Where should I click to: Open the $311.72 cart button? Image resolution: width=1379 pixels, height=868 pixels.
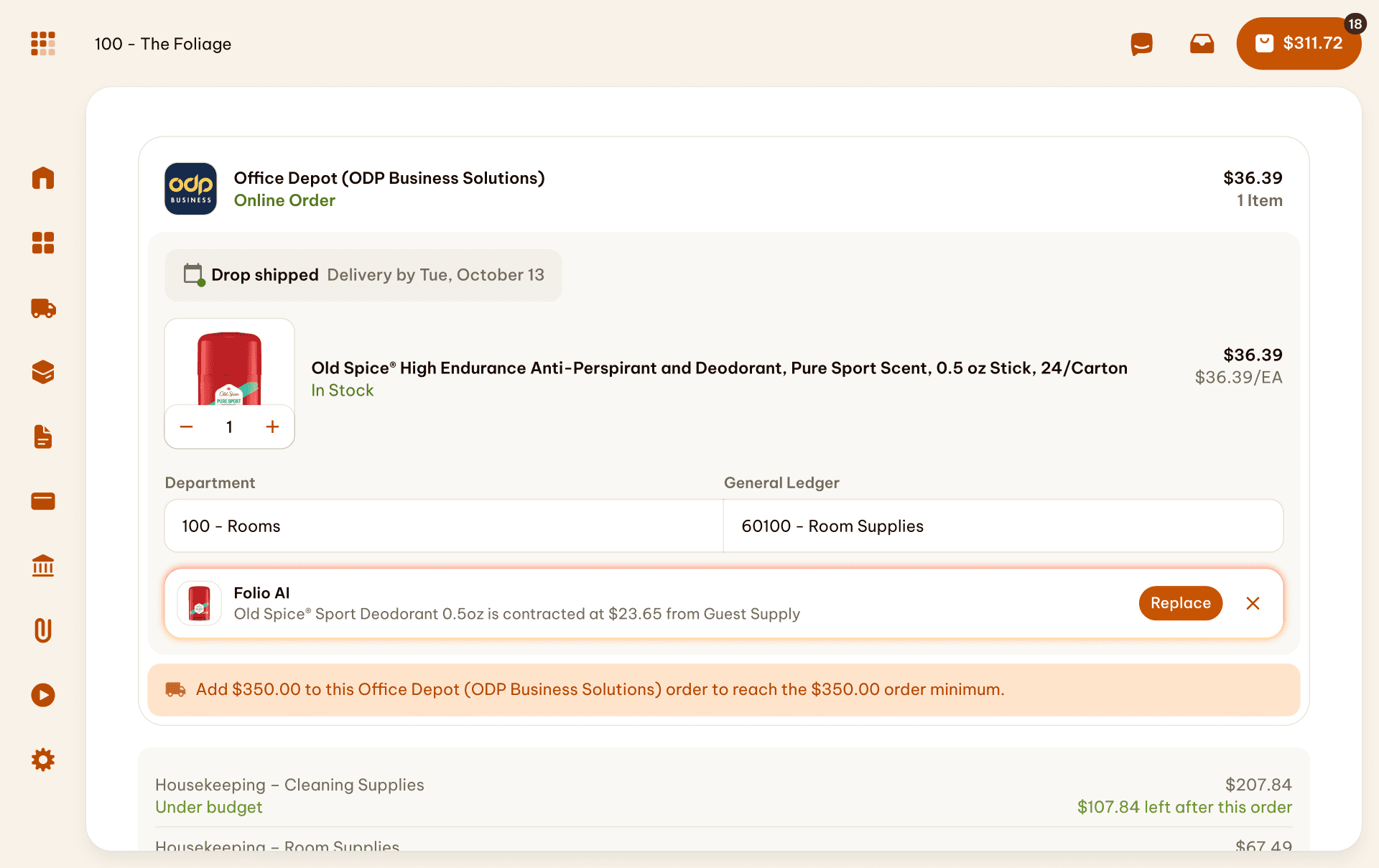[x=1299, y=44]
